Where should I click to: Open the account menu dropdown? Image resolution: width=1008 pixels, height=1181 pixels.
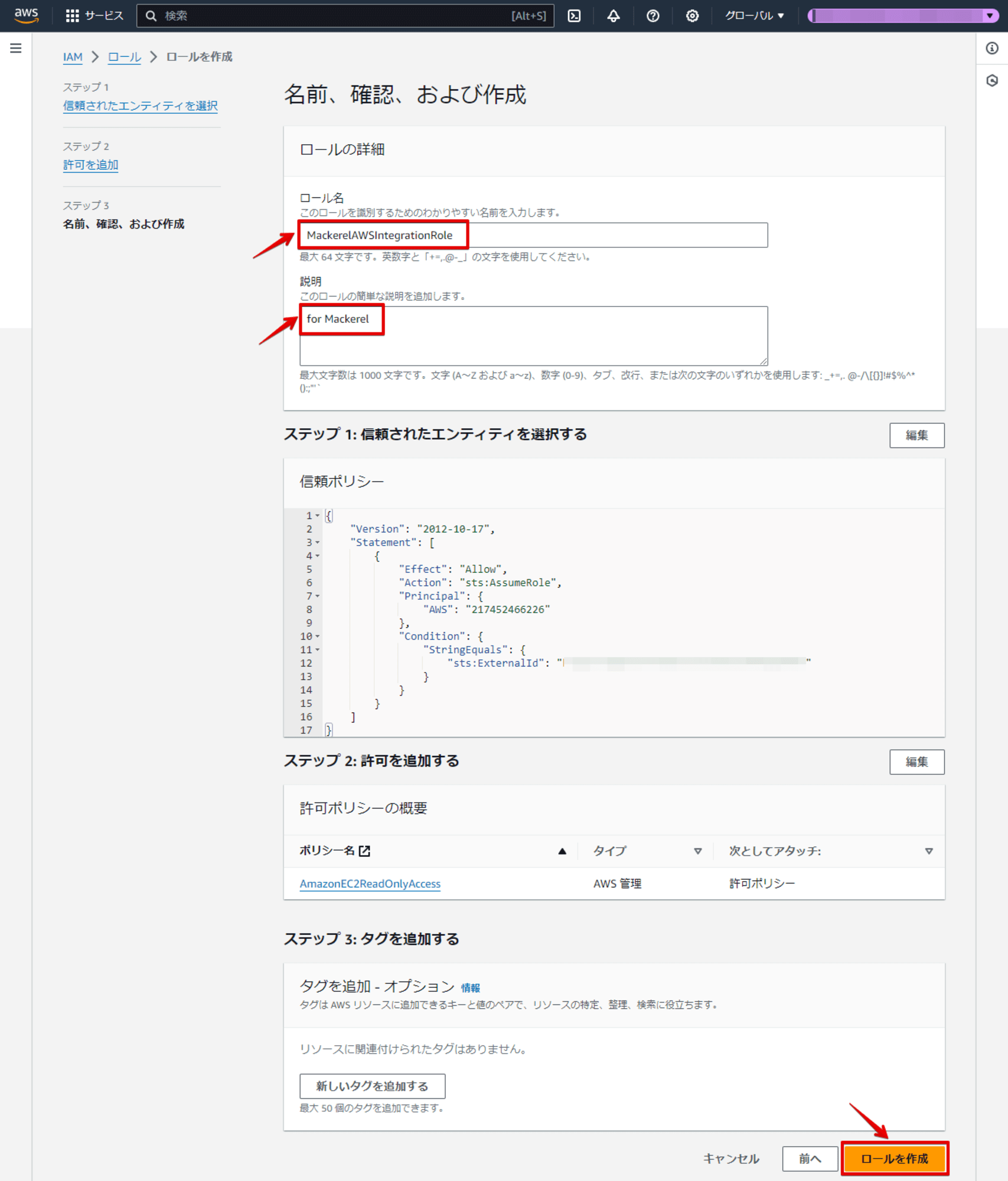(903, 16)
